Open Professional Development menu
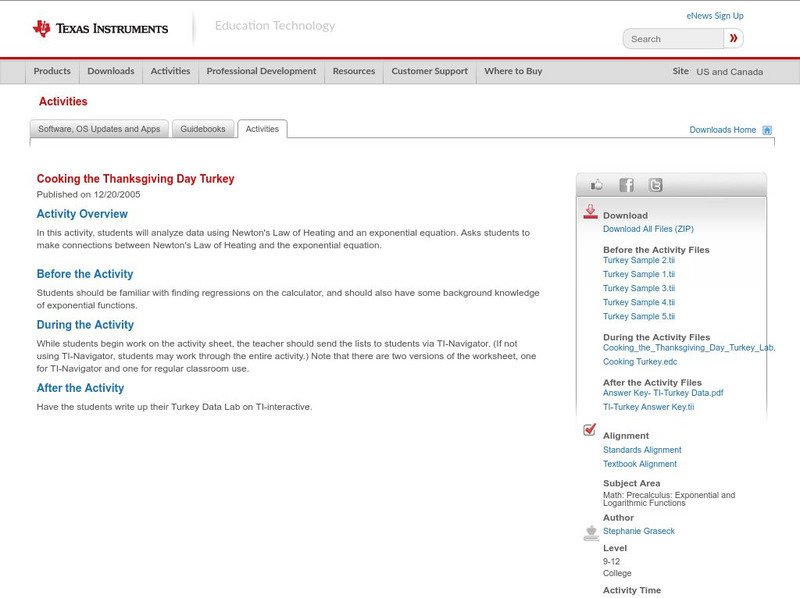Image resolution: width=800 pixels, height=598 pixels. (261, 71)
